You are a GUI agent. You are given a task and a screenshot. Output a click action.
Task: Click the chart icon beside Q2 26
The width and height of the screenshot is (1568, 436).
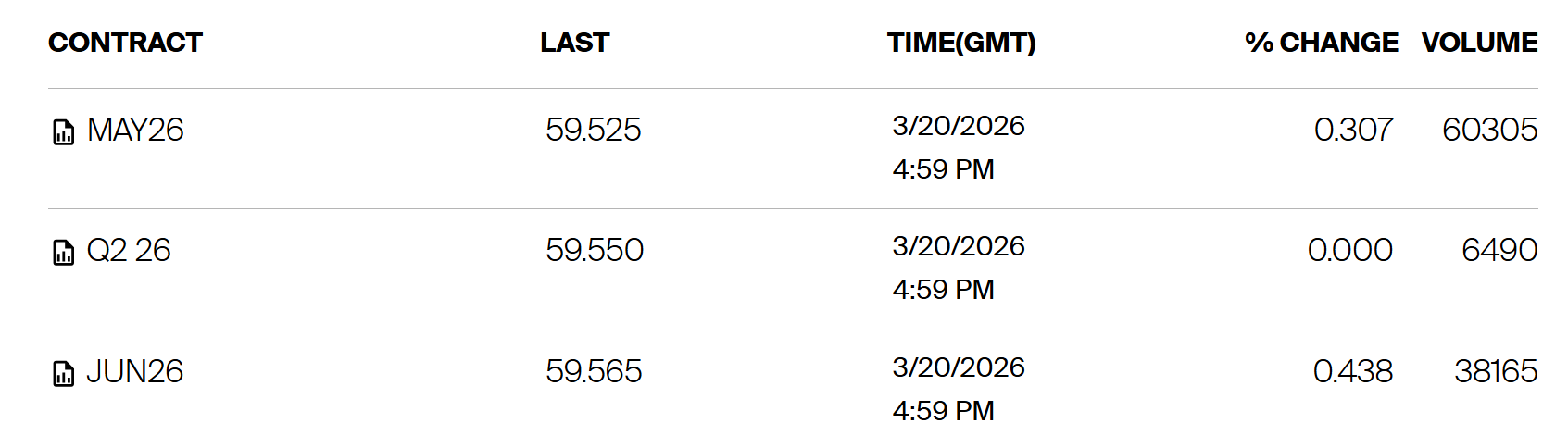pyautogui.click(x=63, y=252)
